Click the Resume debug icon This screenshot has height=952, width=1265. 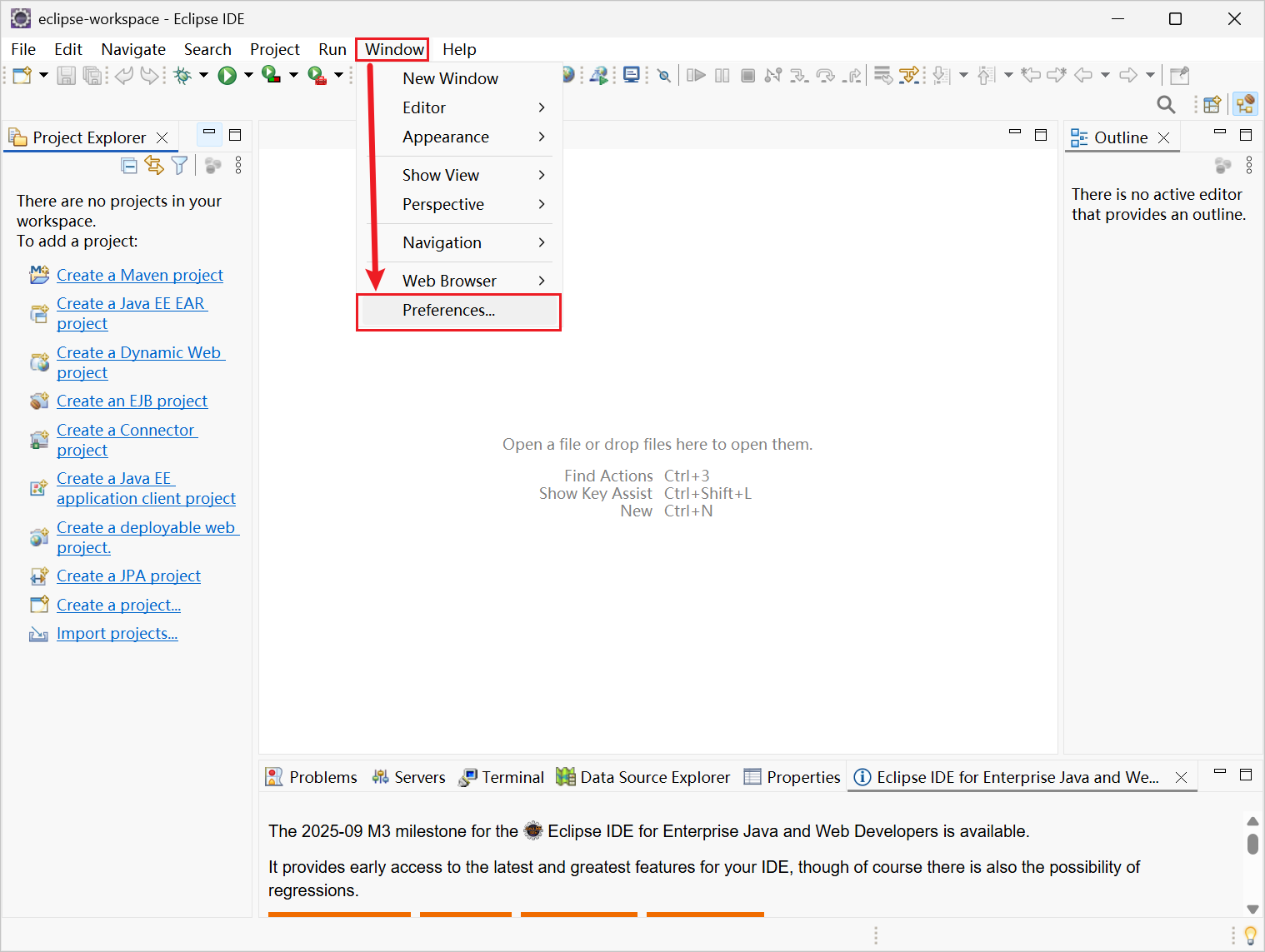click(696, 76)
